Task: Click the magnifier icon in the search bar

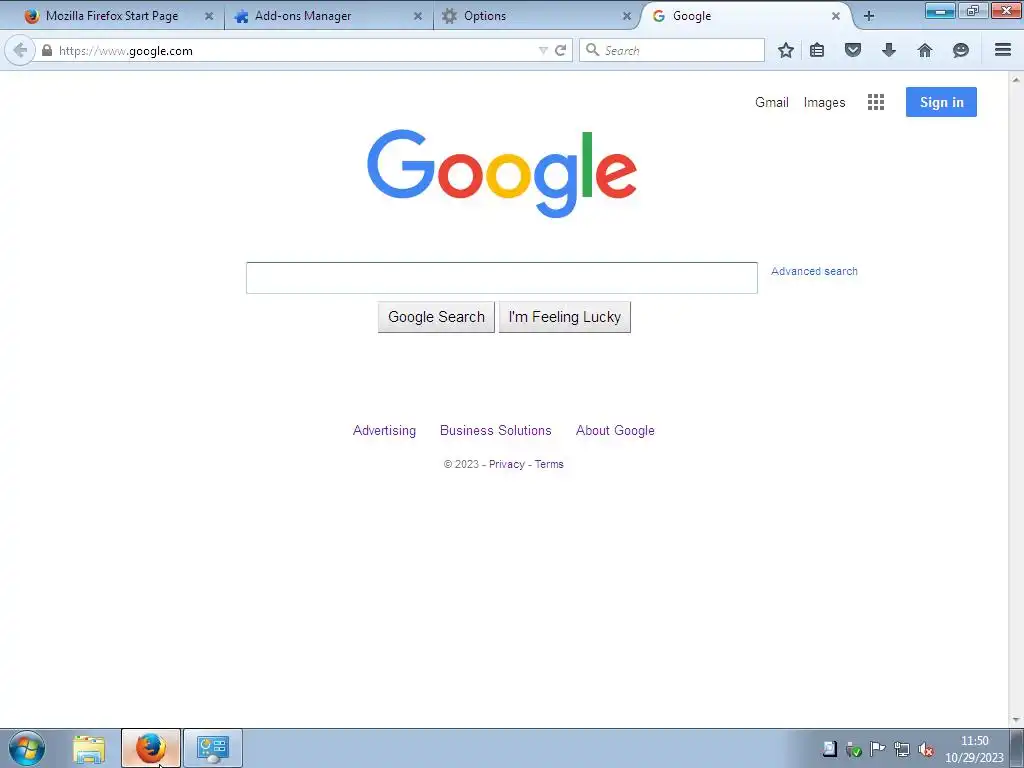Action: [592, 50]
